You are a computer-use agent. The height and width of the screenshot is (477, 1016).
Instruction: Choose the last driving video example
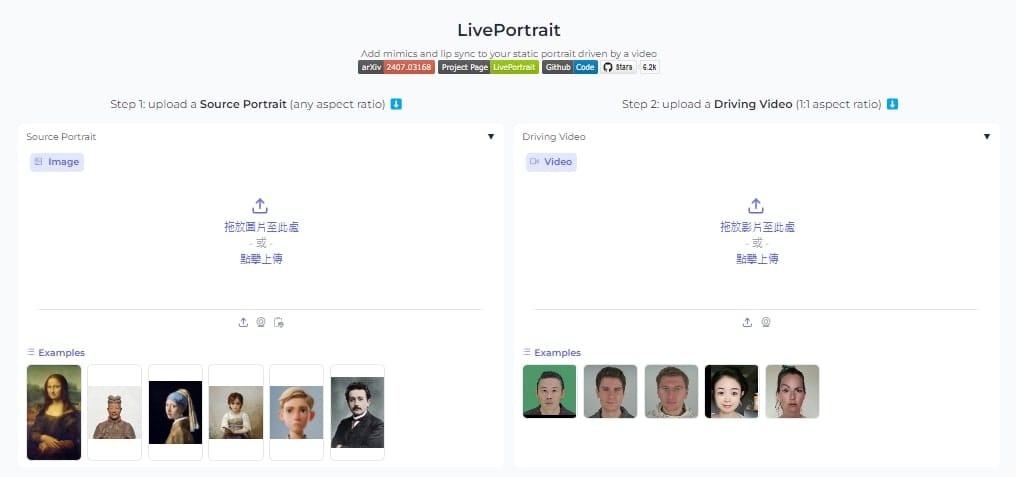[x=792, y=391]
